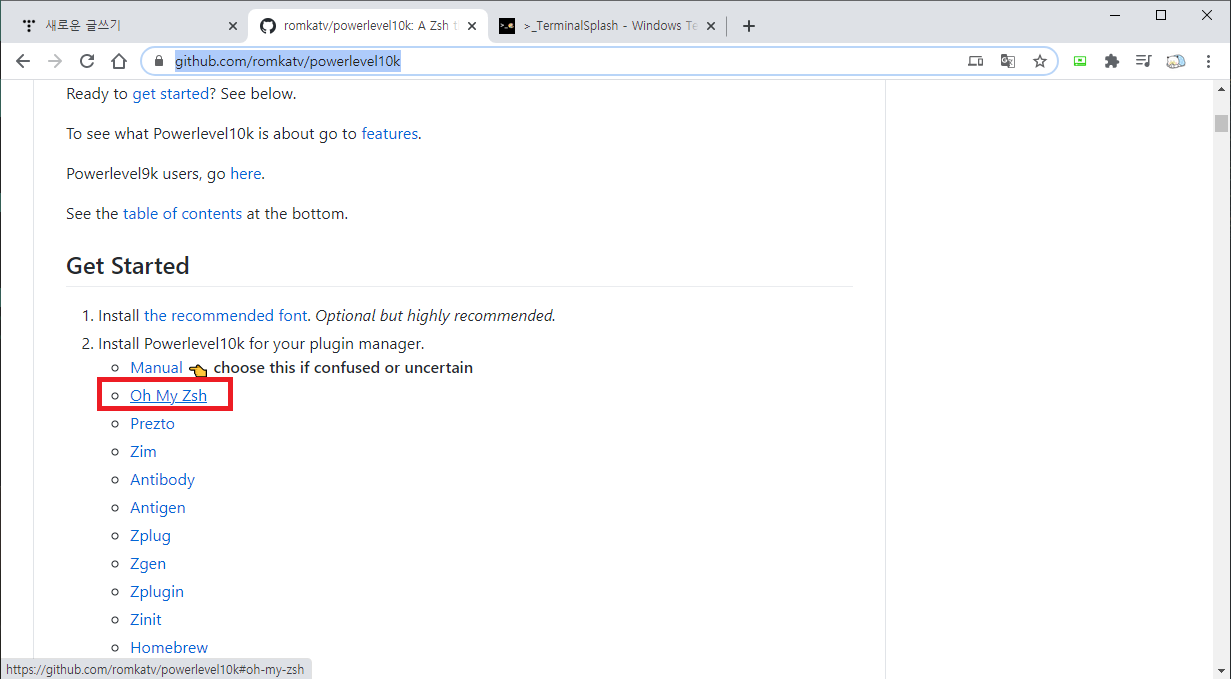Click the address bar URL
Screen dimensions: 1232x679
pos(288,62)
